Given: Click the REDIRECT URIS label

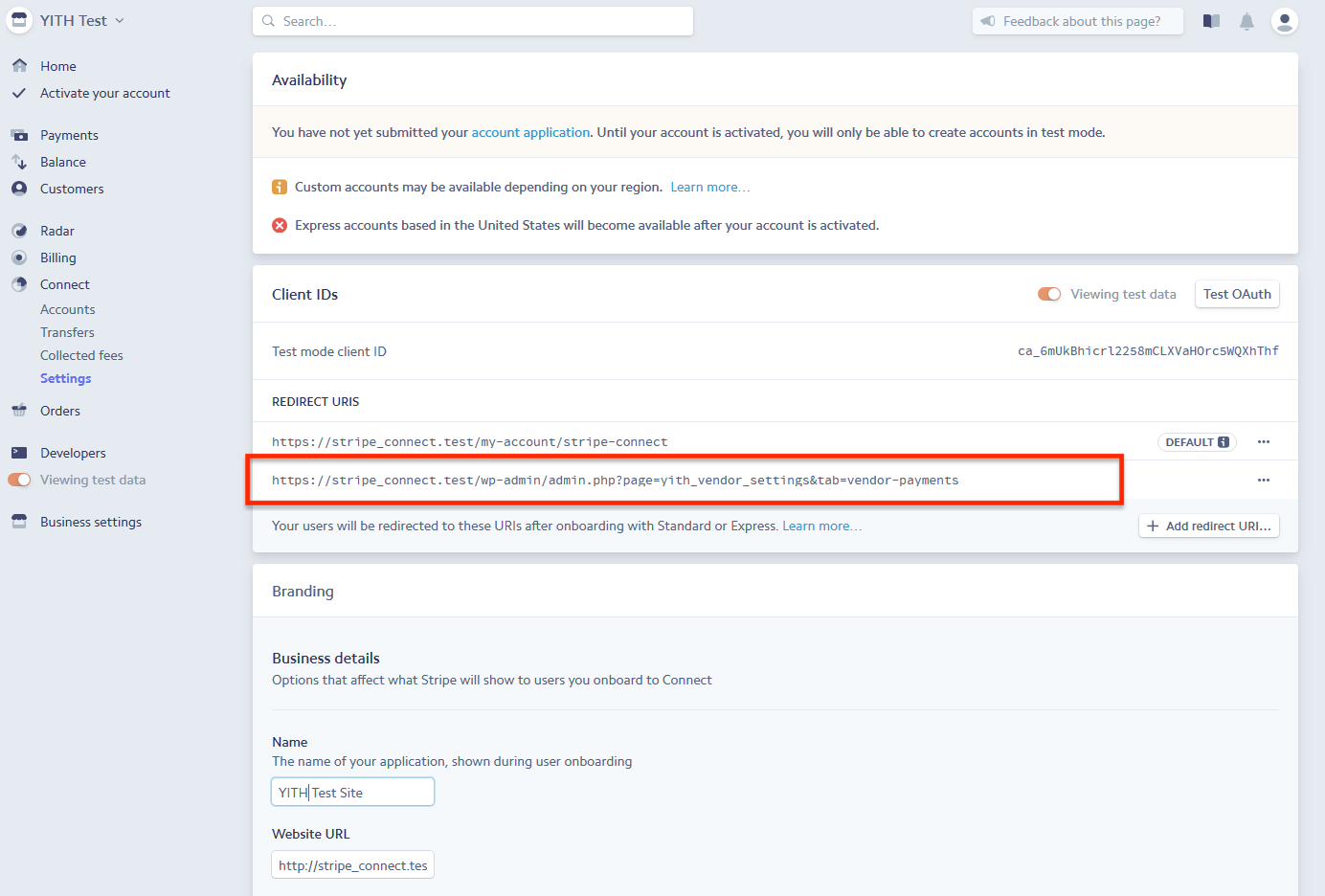Looking at the screenshot, I should 315,401.
